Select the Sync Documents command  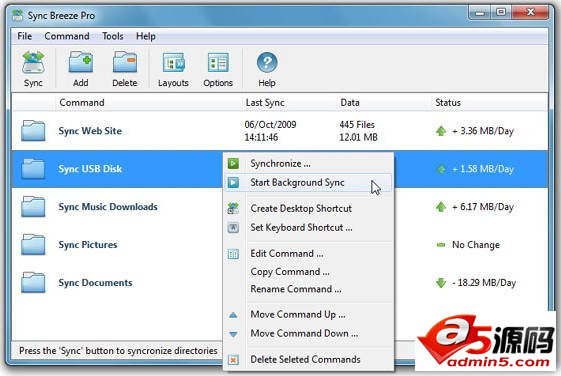(96, 283)
